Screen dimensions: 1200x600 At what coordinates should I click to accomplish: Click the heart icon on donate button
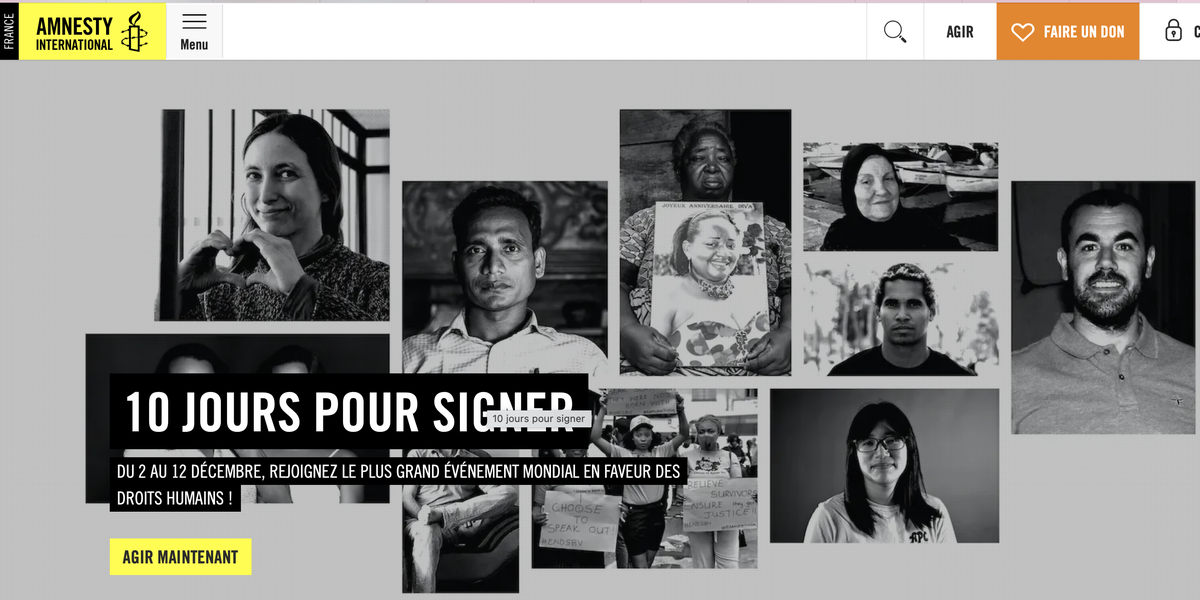[1022, 32]
